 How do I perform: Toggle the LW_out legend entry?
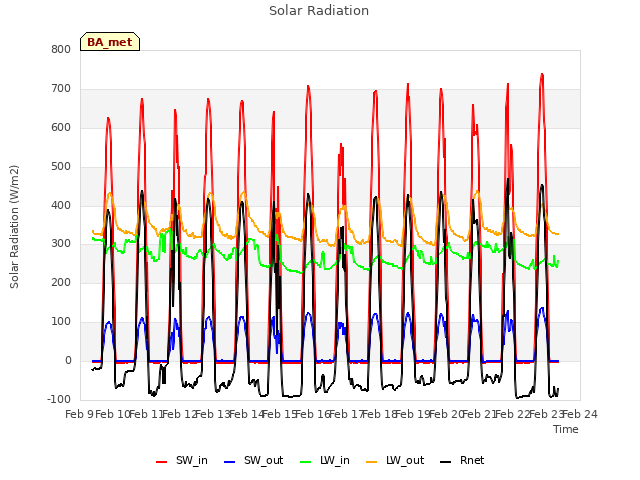coord(395,460)
